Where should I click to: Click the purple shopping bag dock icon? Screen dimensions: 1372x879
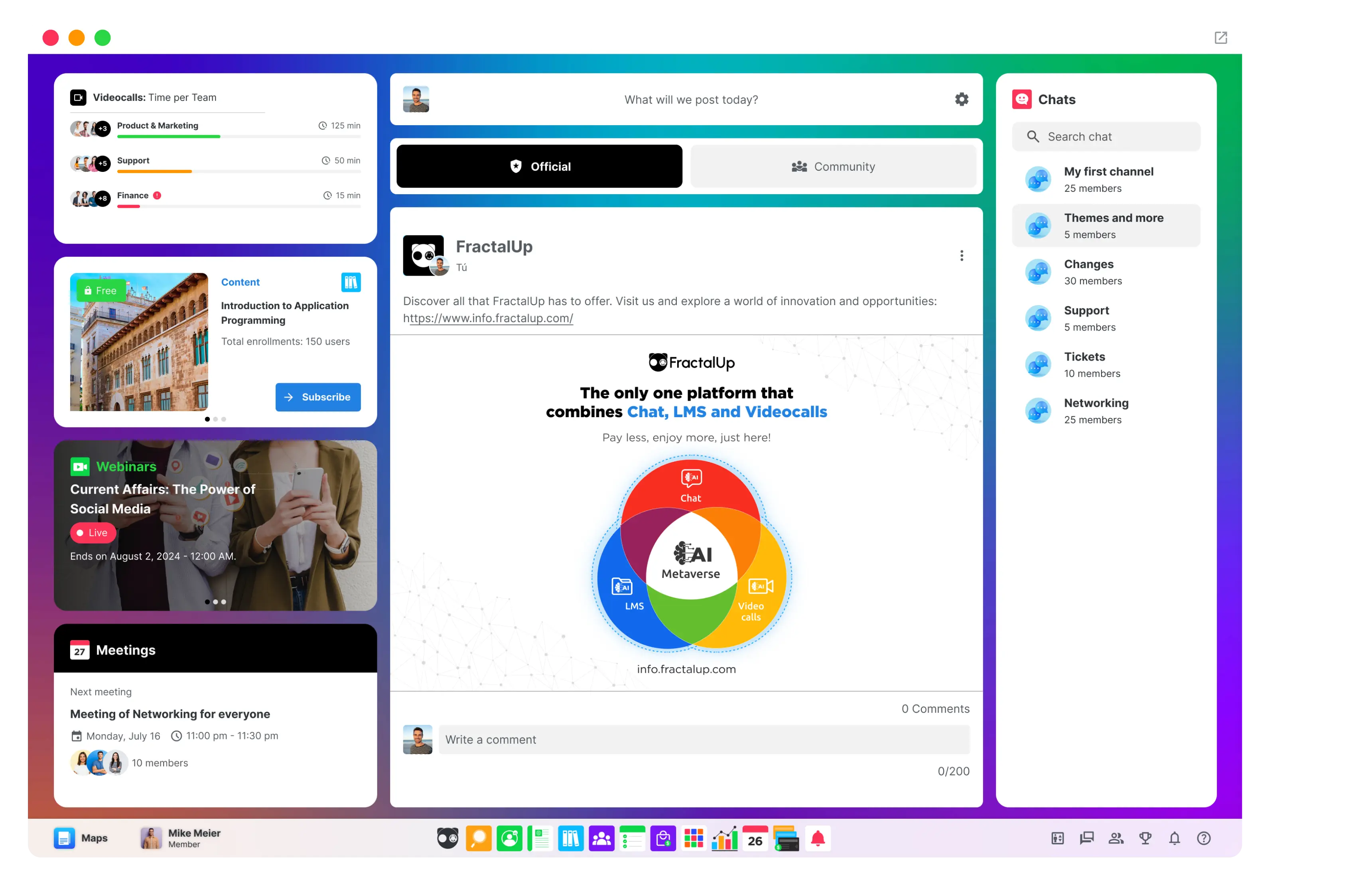[662, 838]
